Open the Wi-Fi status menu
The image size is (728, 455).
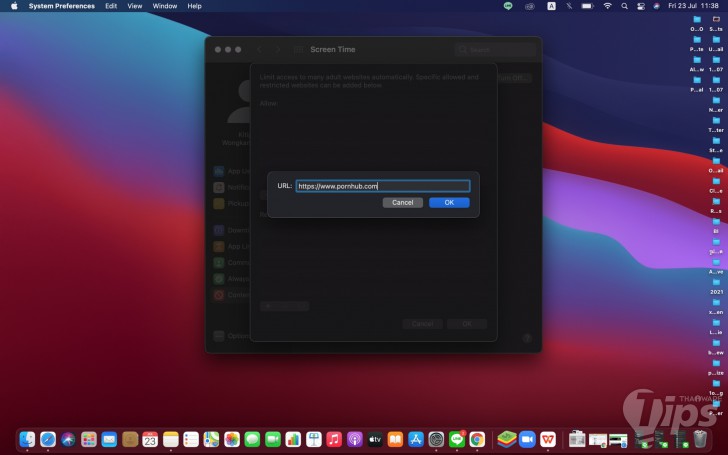(607, 6)
